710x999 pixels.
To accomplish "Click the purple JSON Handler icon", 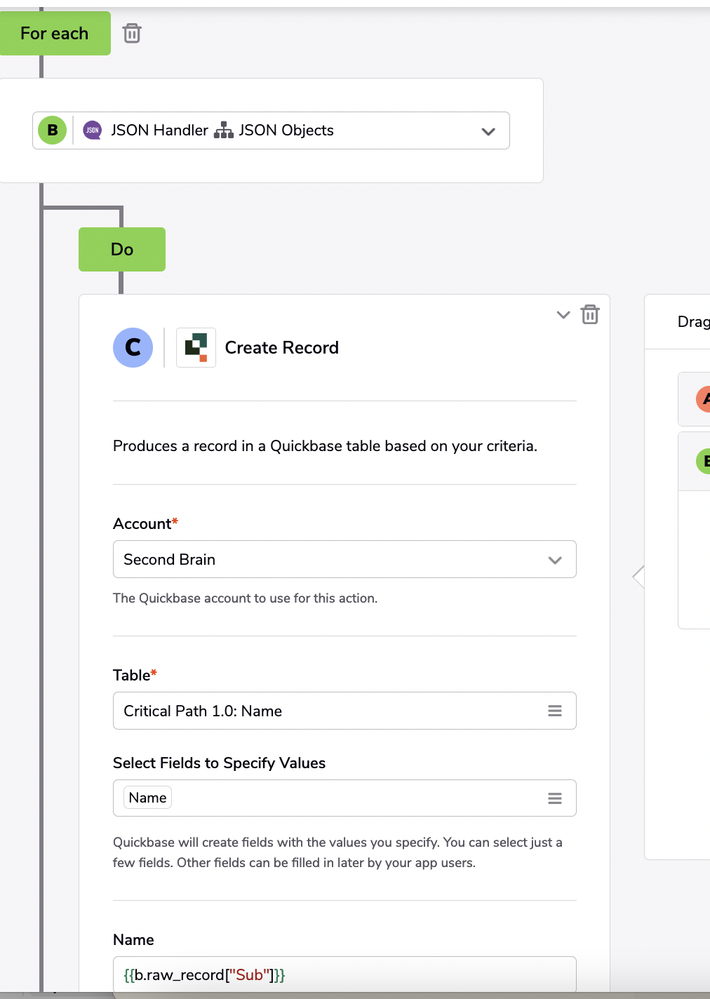I will coord(92,131).
